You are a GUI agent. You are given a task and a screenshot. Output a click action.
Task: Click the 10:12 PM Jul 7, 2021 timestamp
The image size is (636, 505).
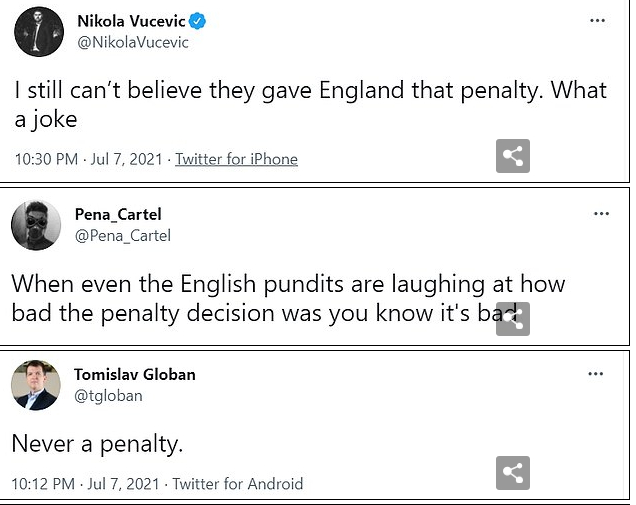click(x=87, y=484)
